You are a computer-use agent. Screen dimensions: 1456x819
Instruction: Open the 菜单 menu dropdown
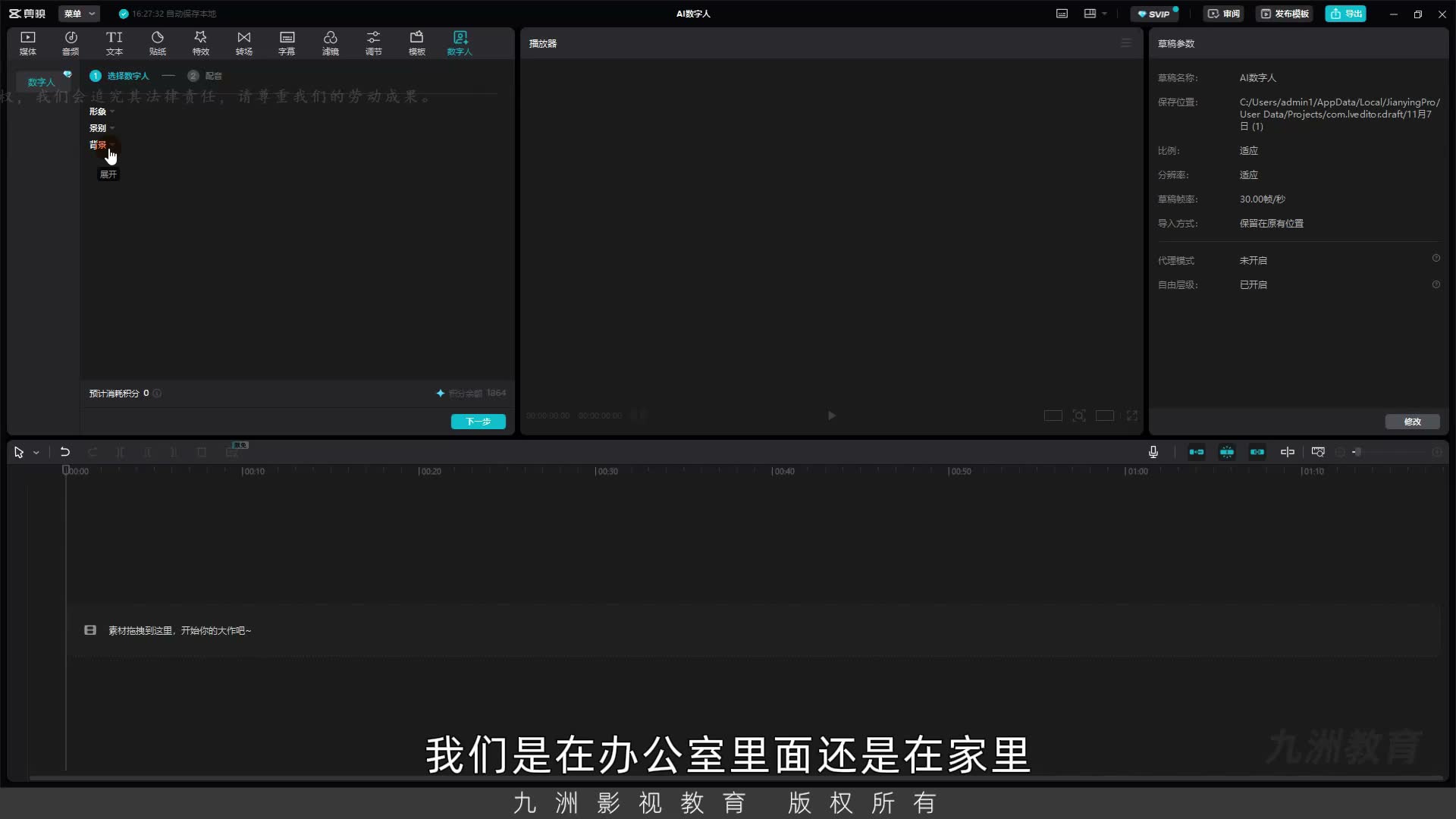point(79,14)
